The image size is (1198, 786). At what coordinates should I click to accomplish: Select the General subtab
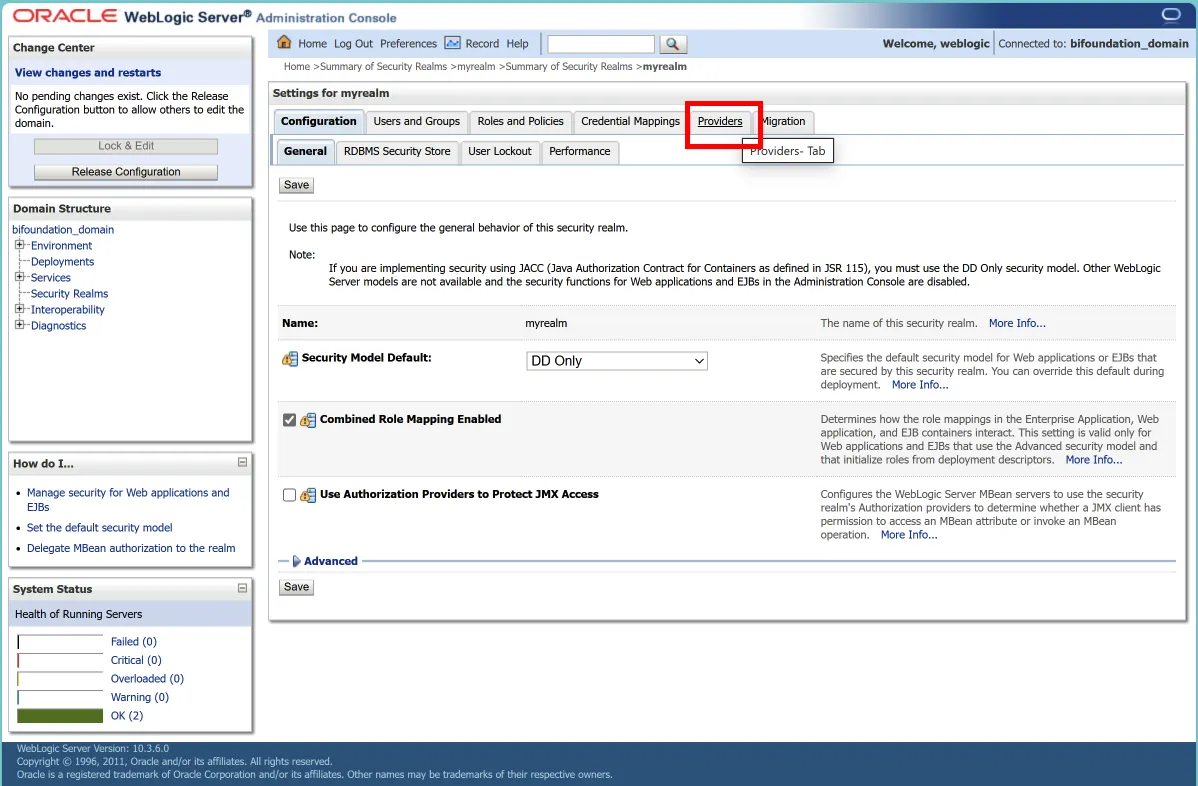[x=305, y=151]
